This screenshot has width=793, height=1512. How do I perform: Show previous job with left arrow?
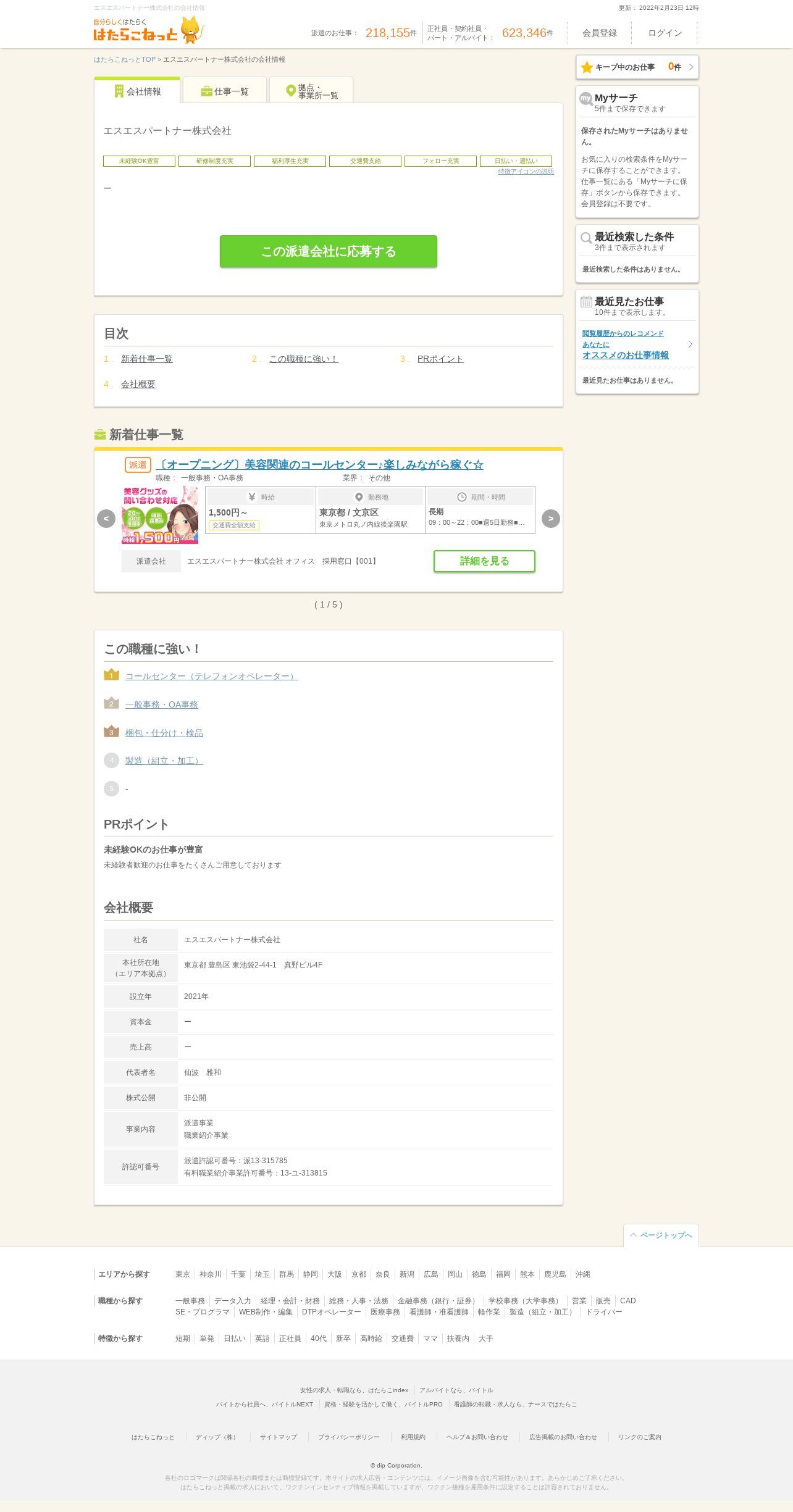point(106,519)
